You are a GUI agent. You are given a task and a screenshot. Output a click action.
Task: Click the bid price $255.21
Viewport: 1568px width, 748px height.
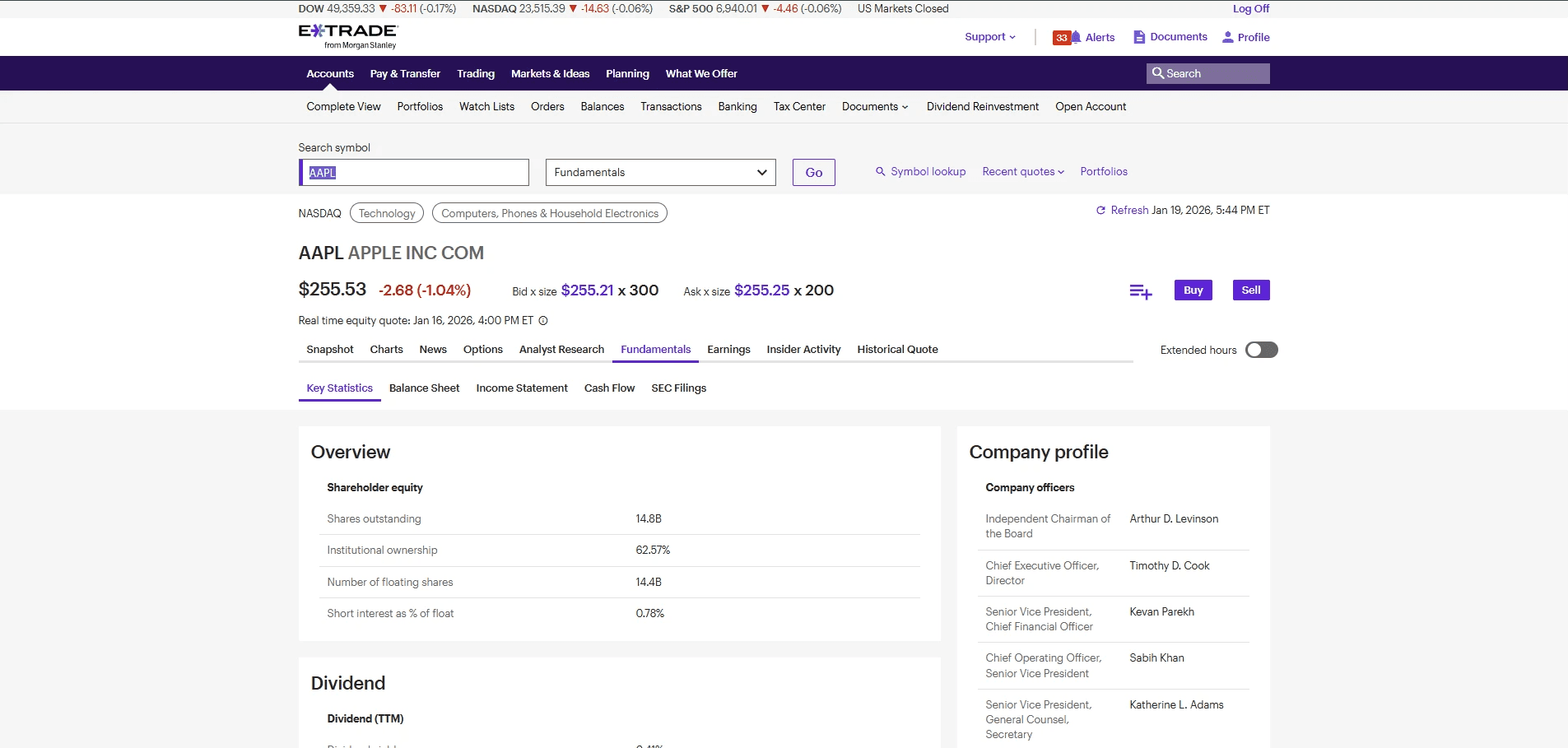[588, 290]
